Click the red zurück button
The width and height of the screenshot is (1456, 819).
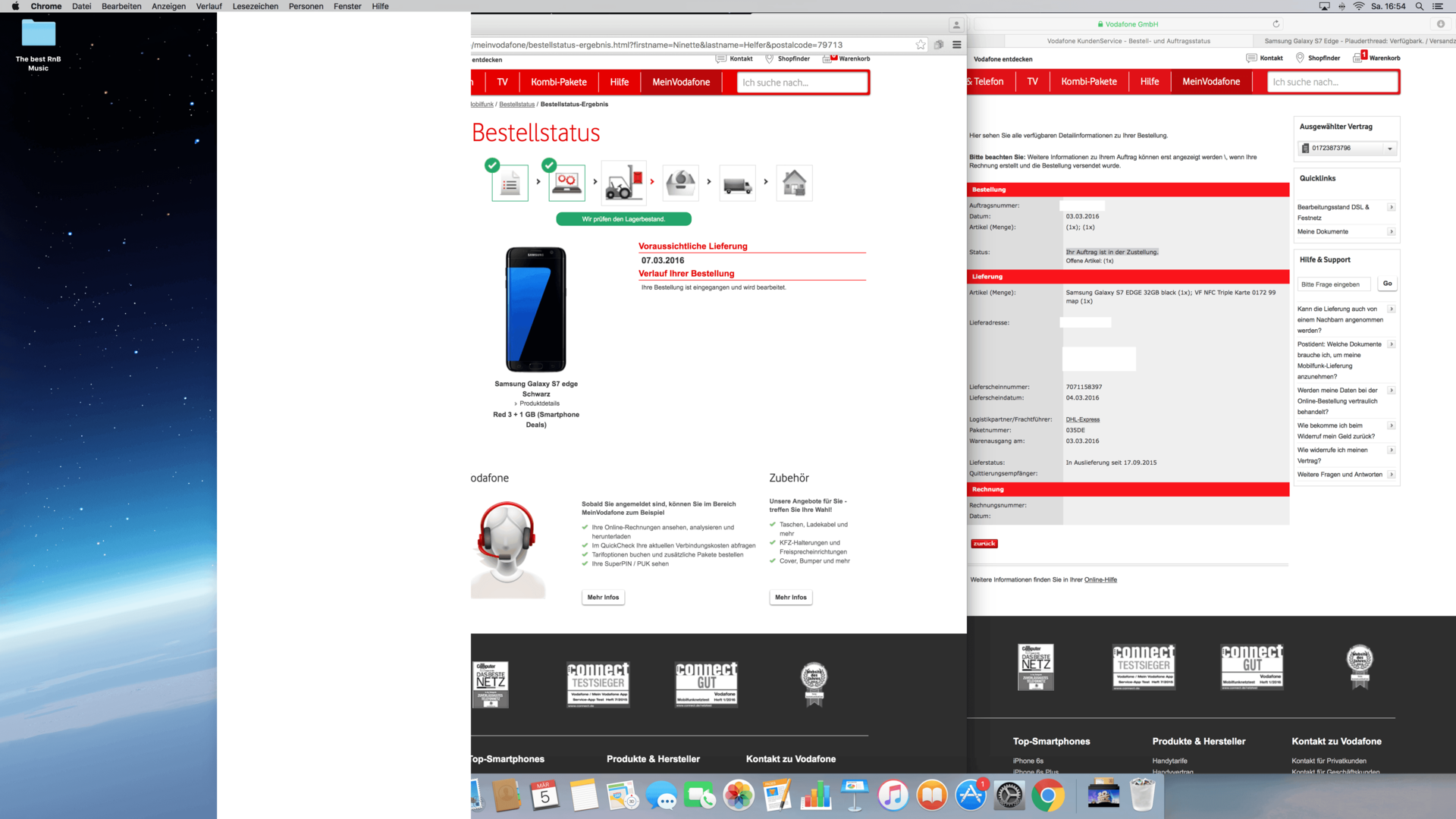[984, 544]
